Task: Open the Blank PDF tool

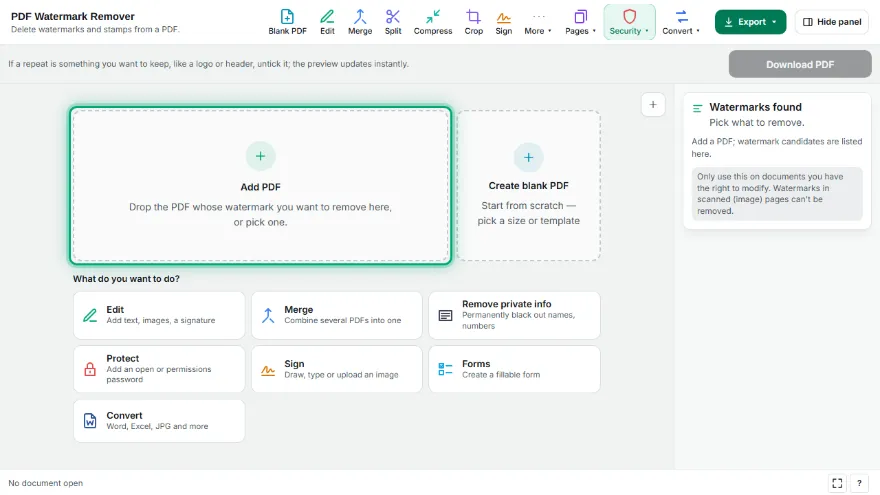Action: [x=287, y=22]
